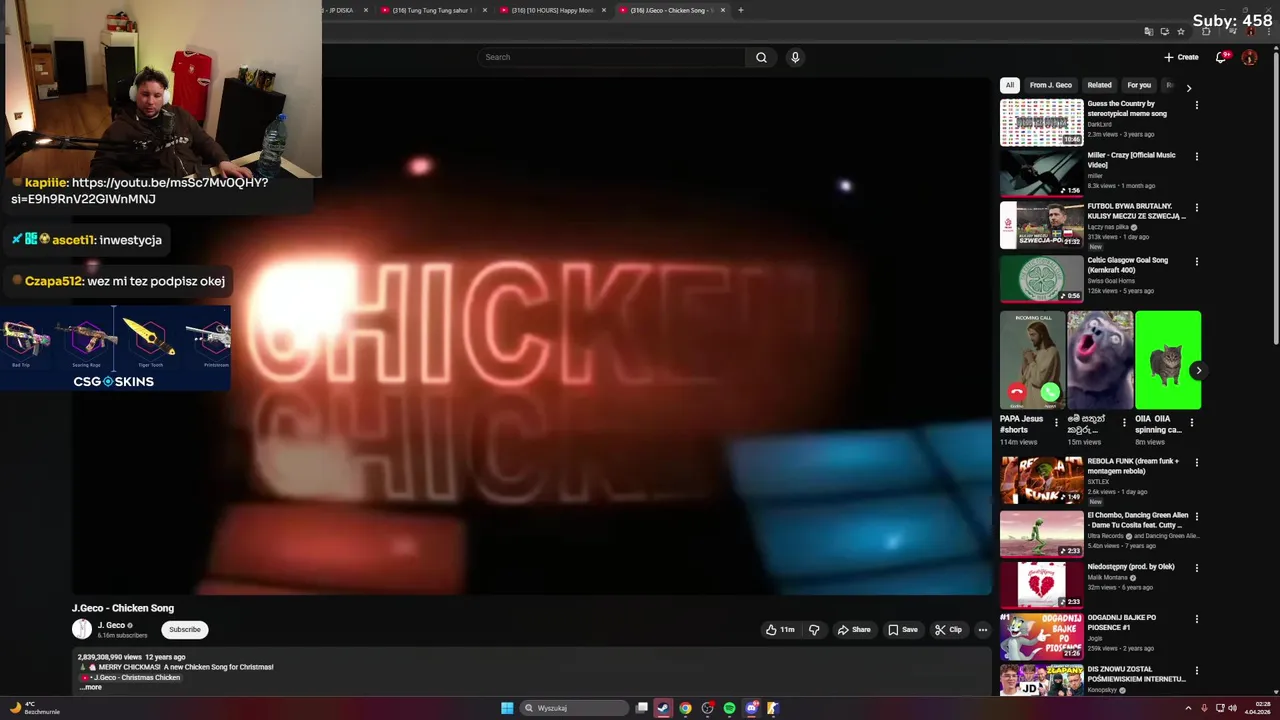Click the Chicken Song video player
The height and width of the screenshot is (720, 1280).
point(531,336)
